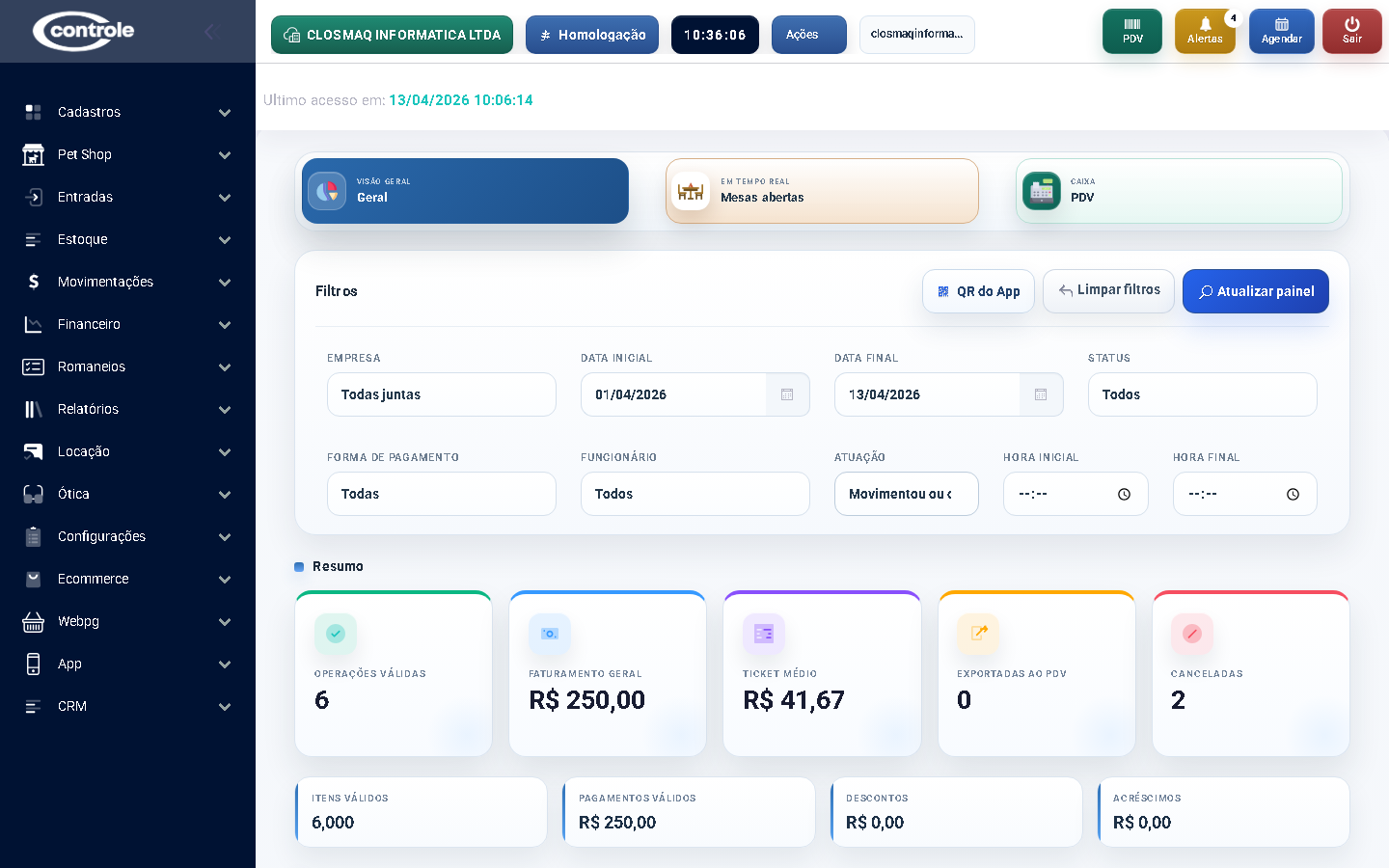Open the Forma de Pagamento dropdown

pos(441,493)
